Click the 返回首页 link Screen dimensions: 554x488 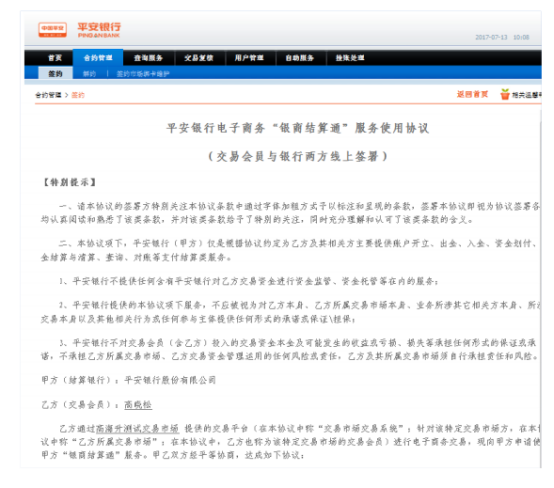[472, 94]
